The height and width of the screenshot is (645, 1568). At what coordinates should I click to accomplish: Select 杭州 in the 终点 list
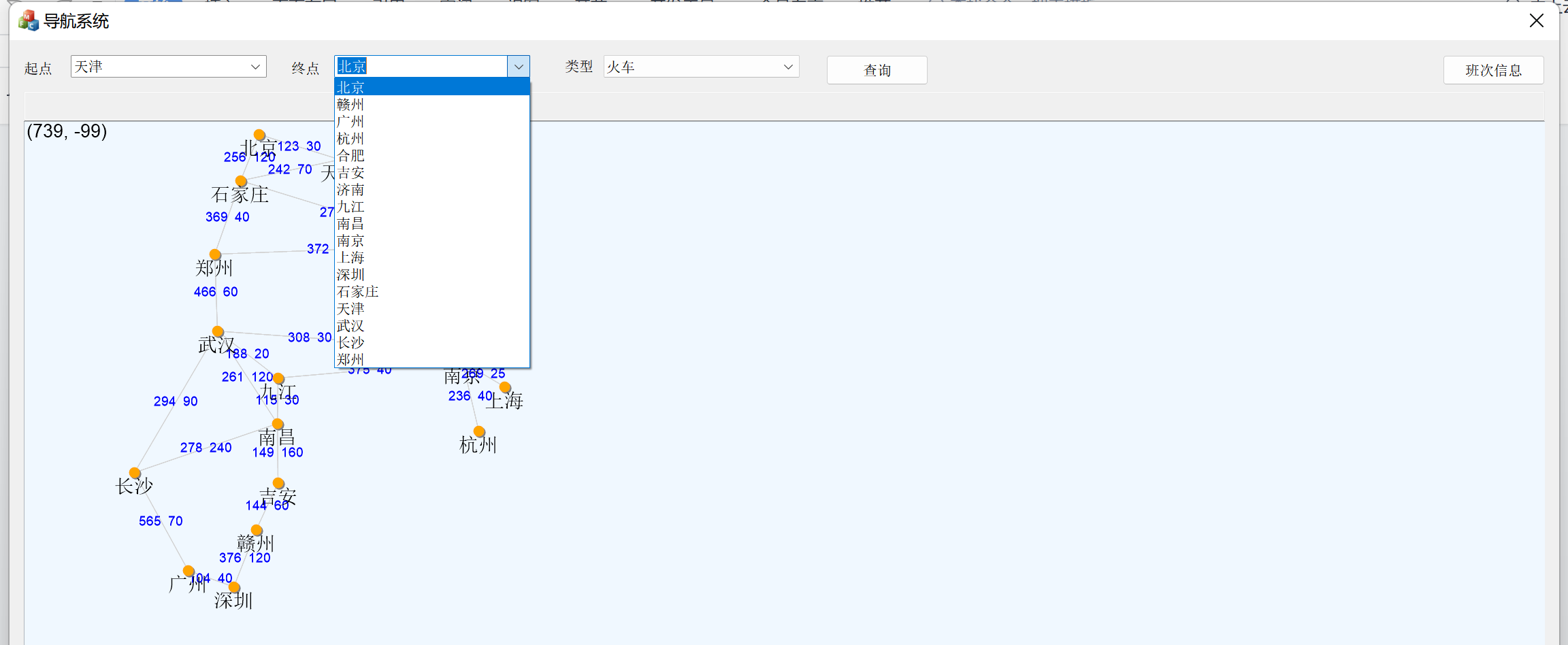pos(432,138)
